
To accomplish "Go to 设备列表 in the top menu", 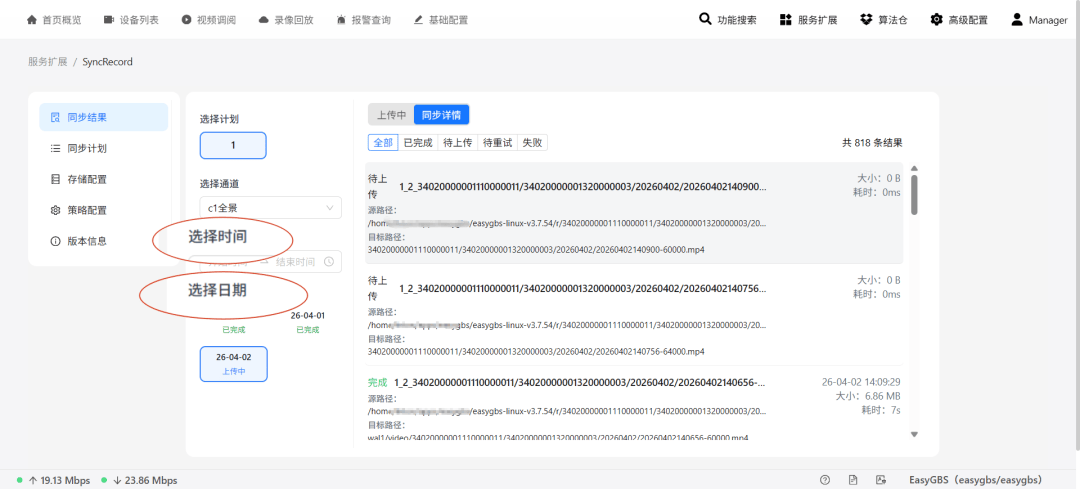I will tap(131, 20).
